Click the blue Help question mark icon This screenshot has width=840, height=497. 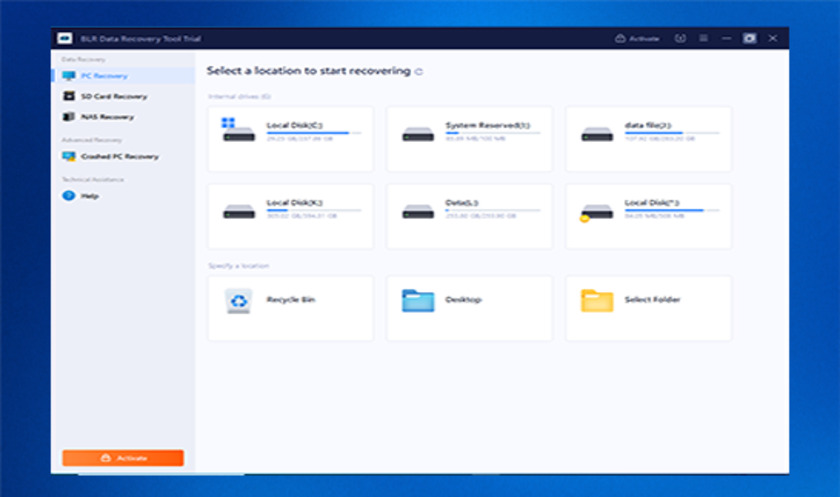[x=69, y=195]
